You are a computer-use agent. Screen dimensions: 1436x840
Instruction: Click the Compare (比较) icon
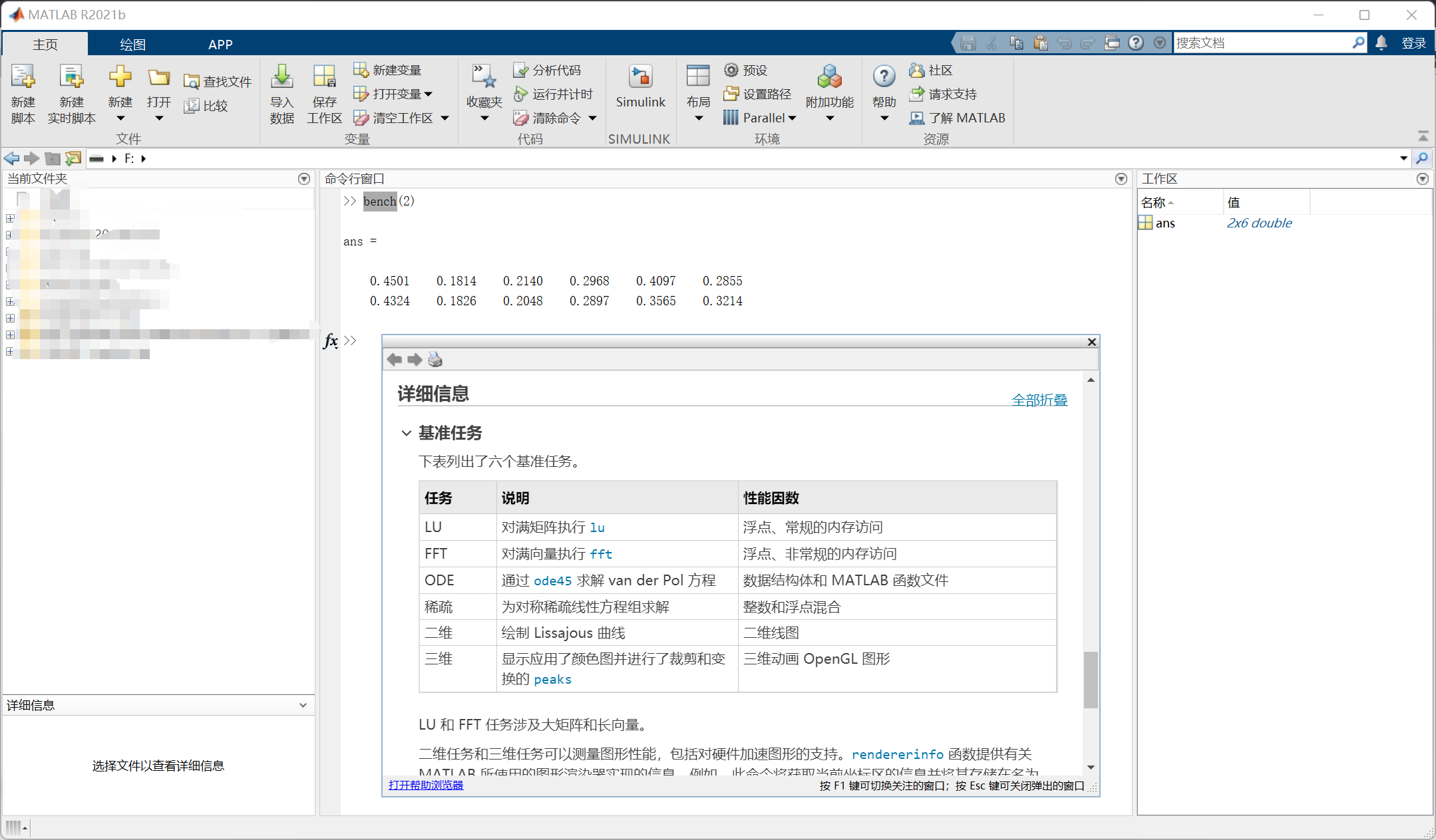point(192,106)
